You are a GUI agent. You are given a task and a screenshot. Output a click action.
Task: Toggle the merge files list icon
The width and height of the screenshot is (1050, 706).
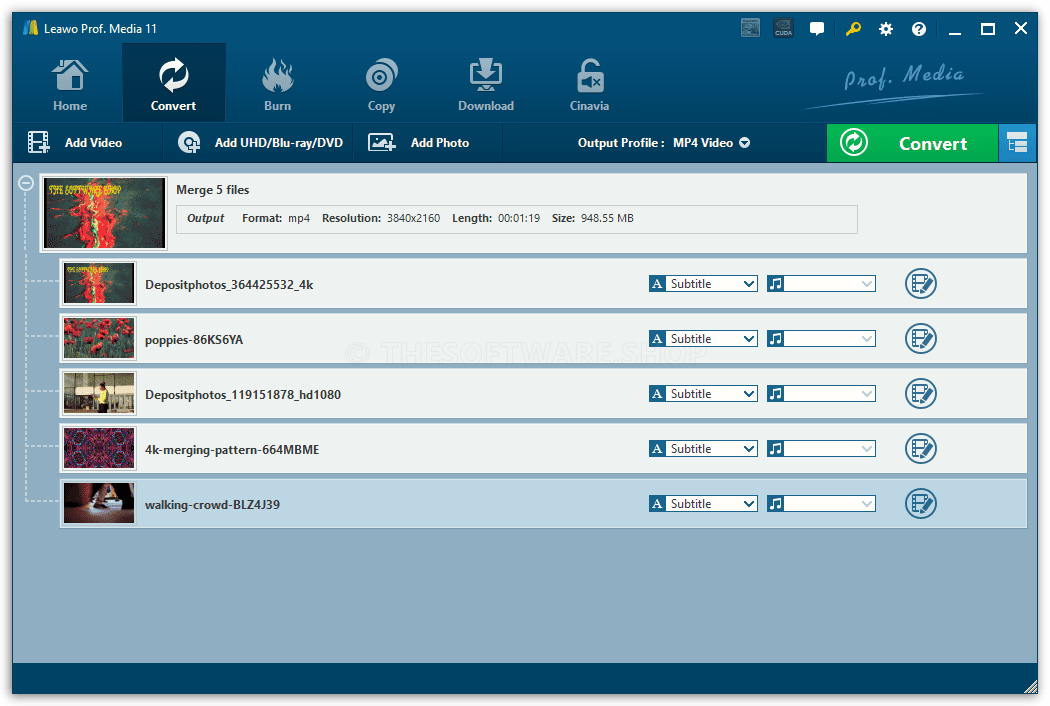click(x=1017, y=143)
